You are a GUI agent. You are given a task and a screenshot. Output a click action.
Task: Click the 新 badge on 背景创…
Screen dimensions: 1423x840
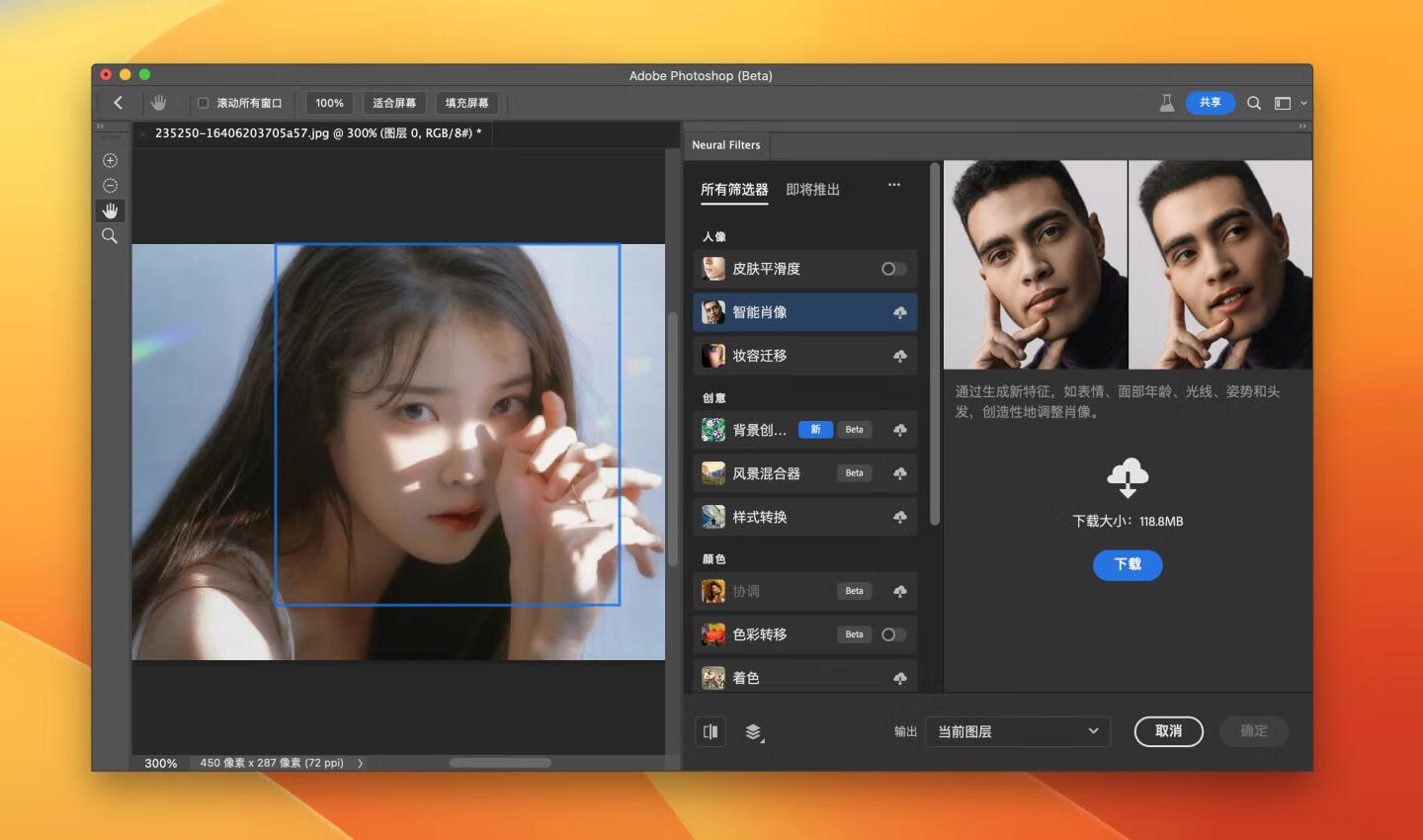coord(815,430)
